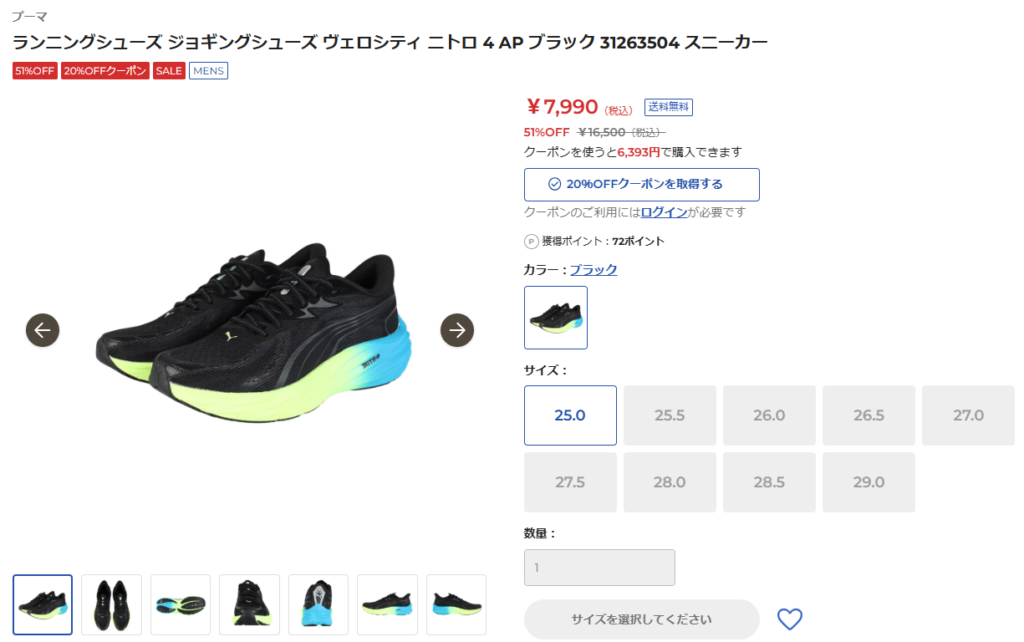1024x642 pixels.
Task: Open the ブラック color link
Action: (x=593, y=270)
